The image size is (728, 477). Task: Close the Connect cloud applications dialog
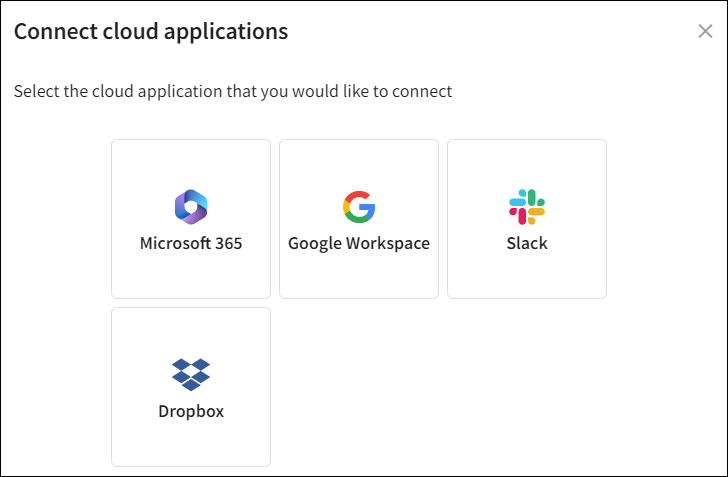705,31
